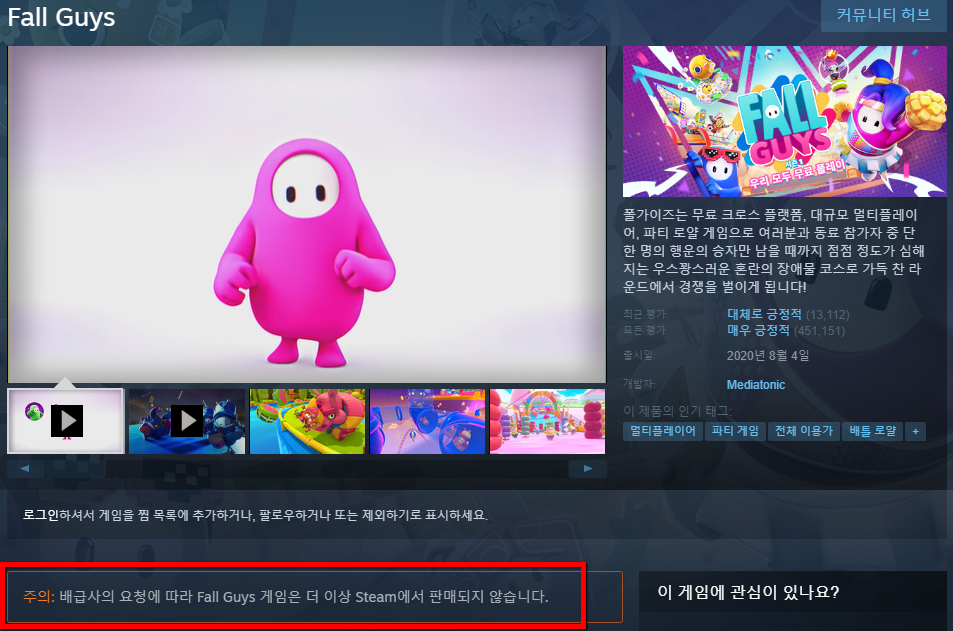Click the Fall Guys page title
953x631 pixels.
tap(61, 17)
